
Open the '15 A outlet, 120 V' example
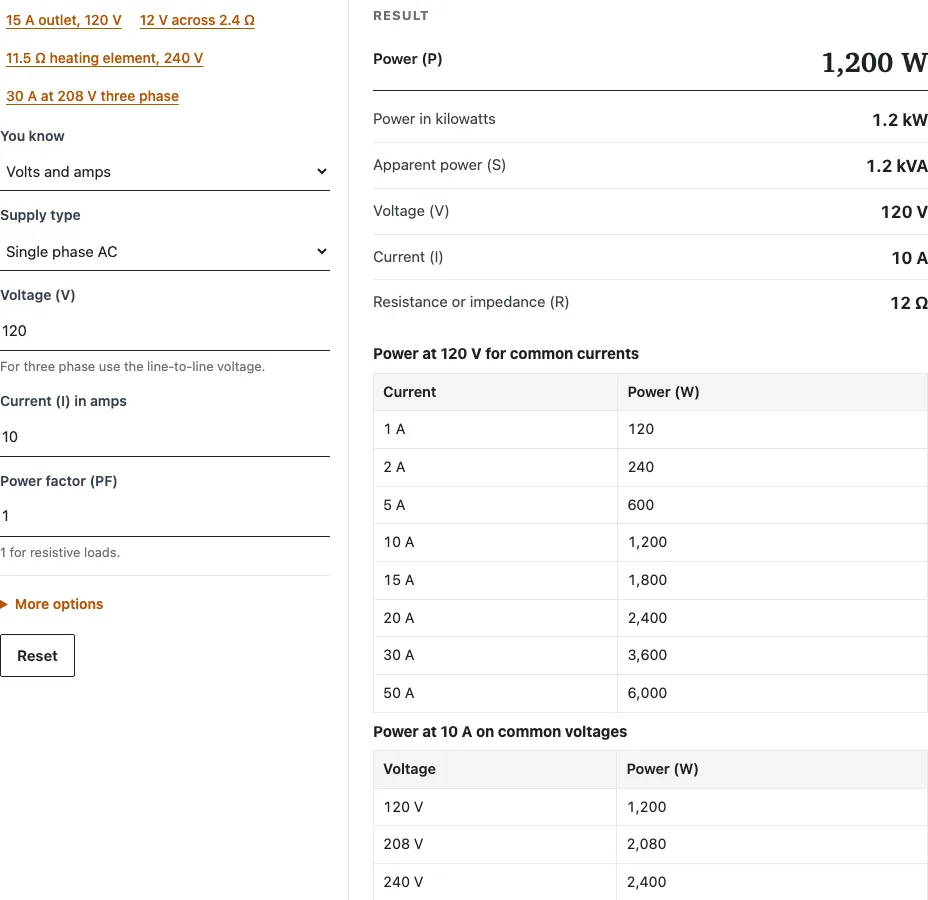(63, 20)
